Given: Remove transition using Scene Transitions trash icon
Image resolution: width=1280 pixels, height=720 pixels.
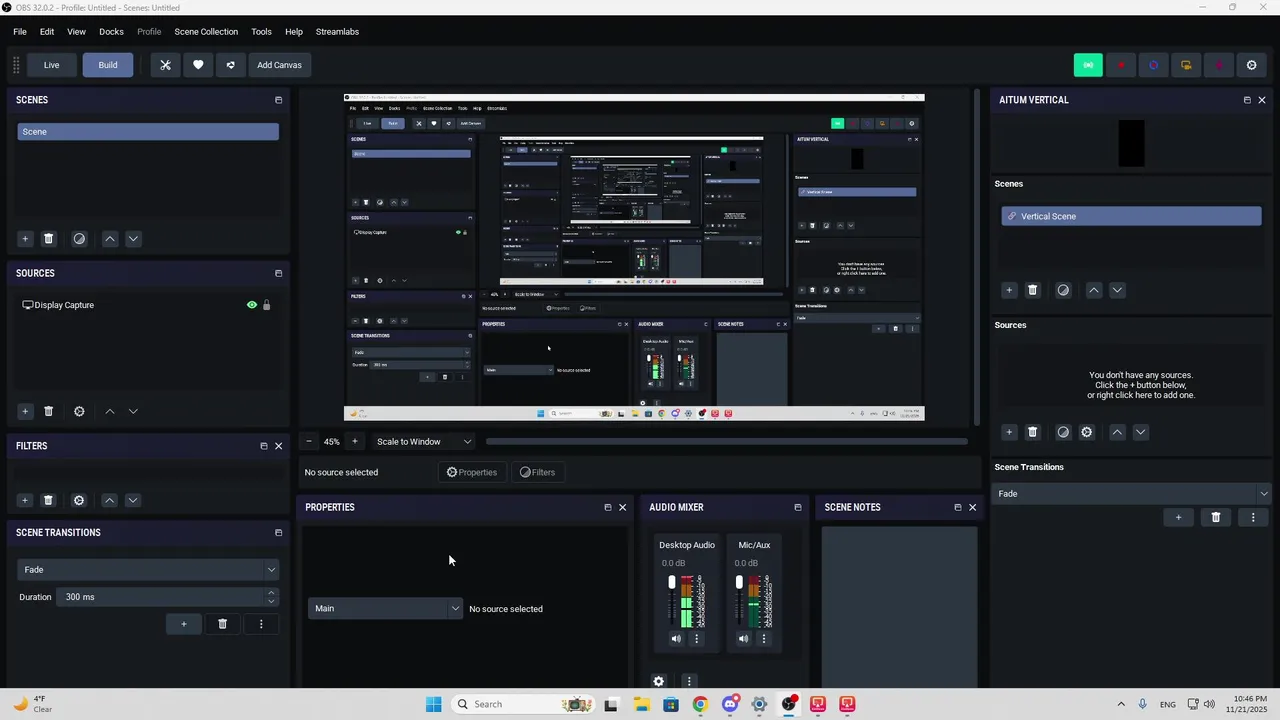Looking at the screenshot, I should tap(222, 624).
